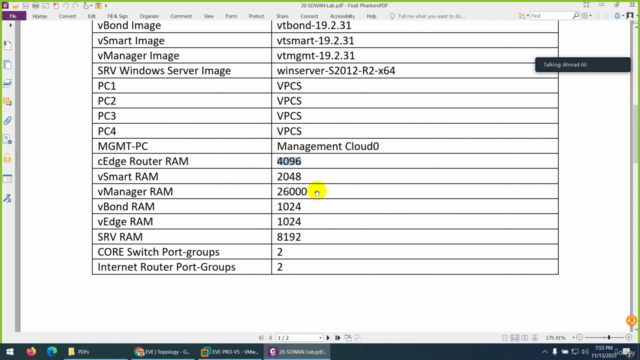
Task: Open Microsoft Edge from the taskbar
Action: point(52,351)
